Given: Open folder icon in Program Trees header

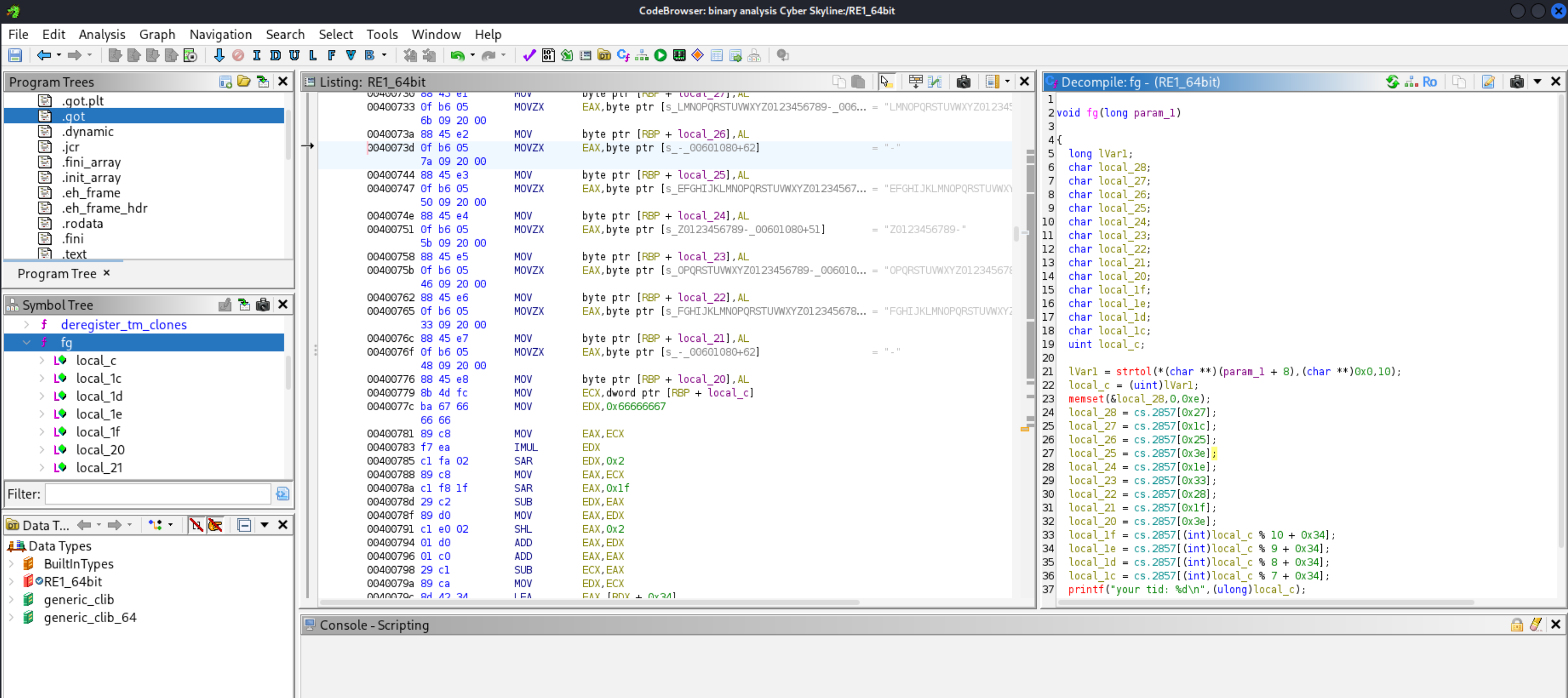Looking at the screenshot, I should click(x=244, y=82).
